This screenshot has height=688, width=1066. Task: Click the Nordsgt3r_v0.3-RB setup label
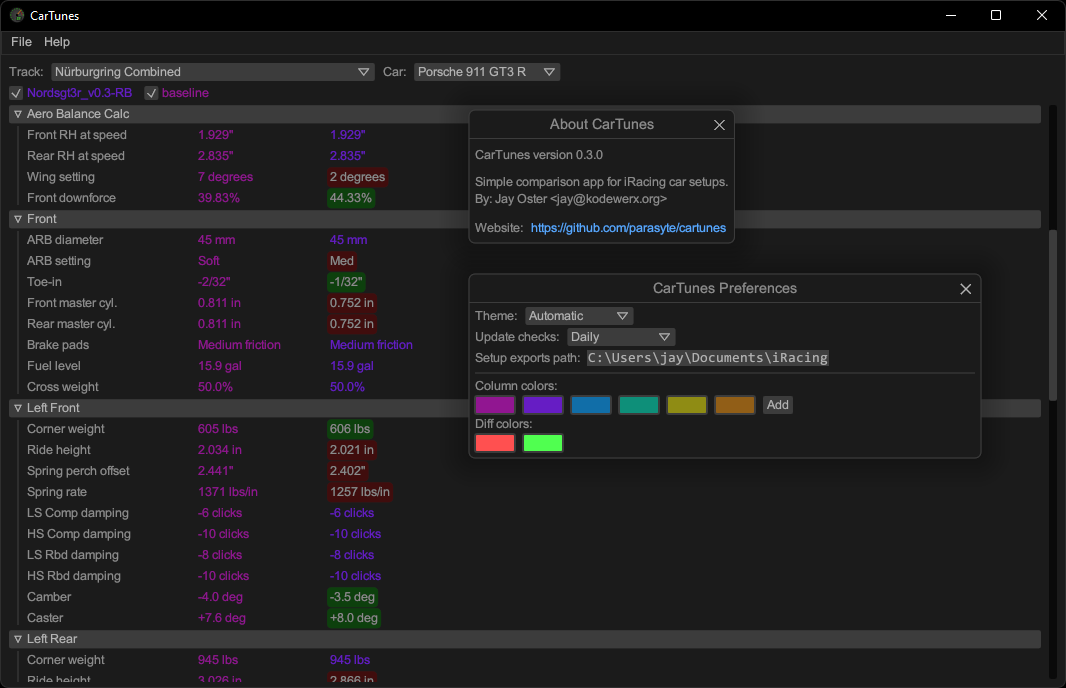coord(80,93)
